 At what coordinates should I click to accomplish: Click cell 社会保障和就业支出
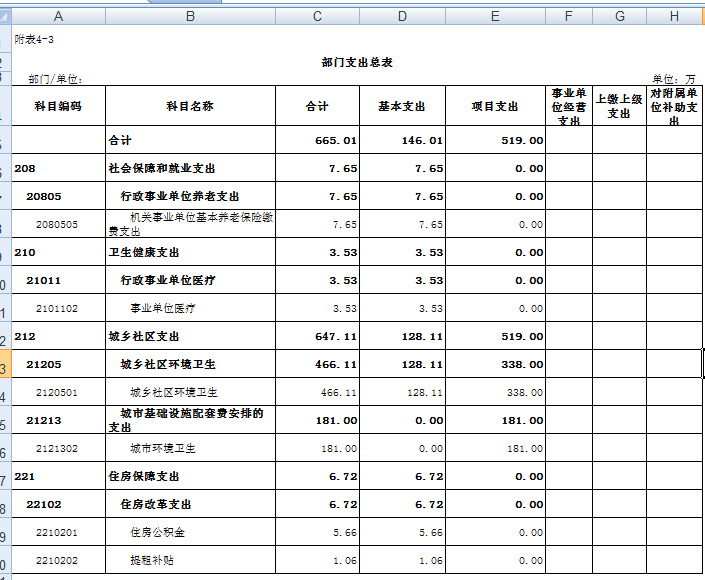pyautogui.click(x=190, y=168)
